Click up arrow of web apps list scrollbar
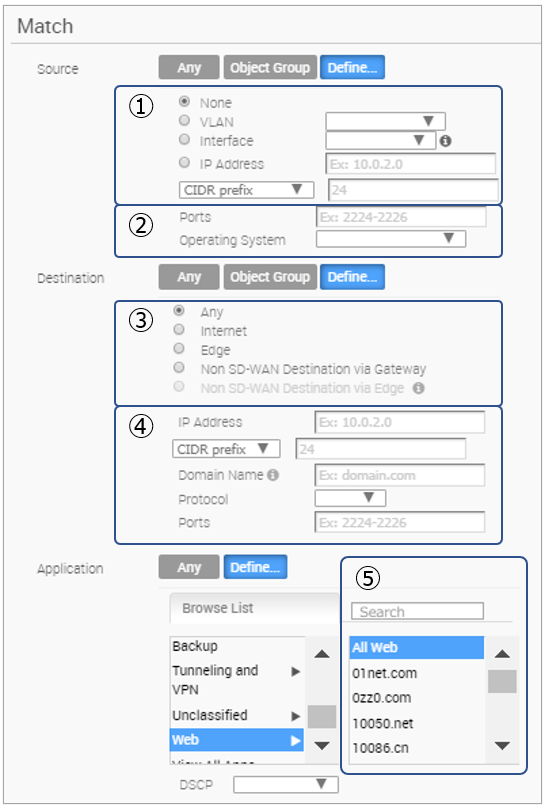 (x=502, y=654)
